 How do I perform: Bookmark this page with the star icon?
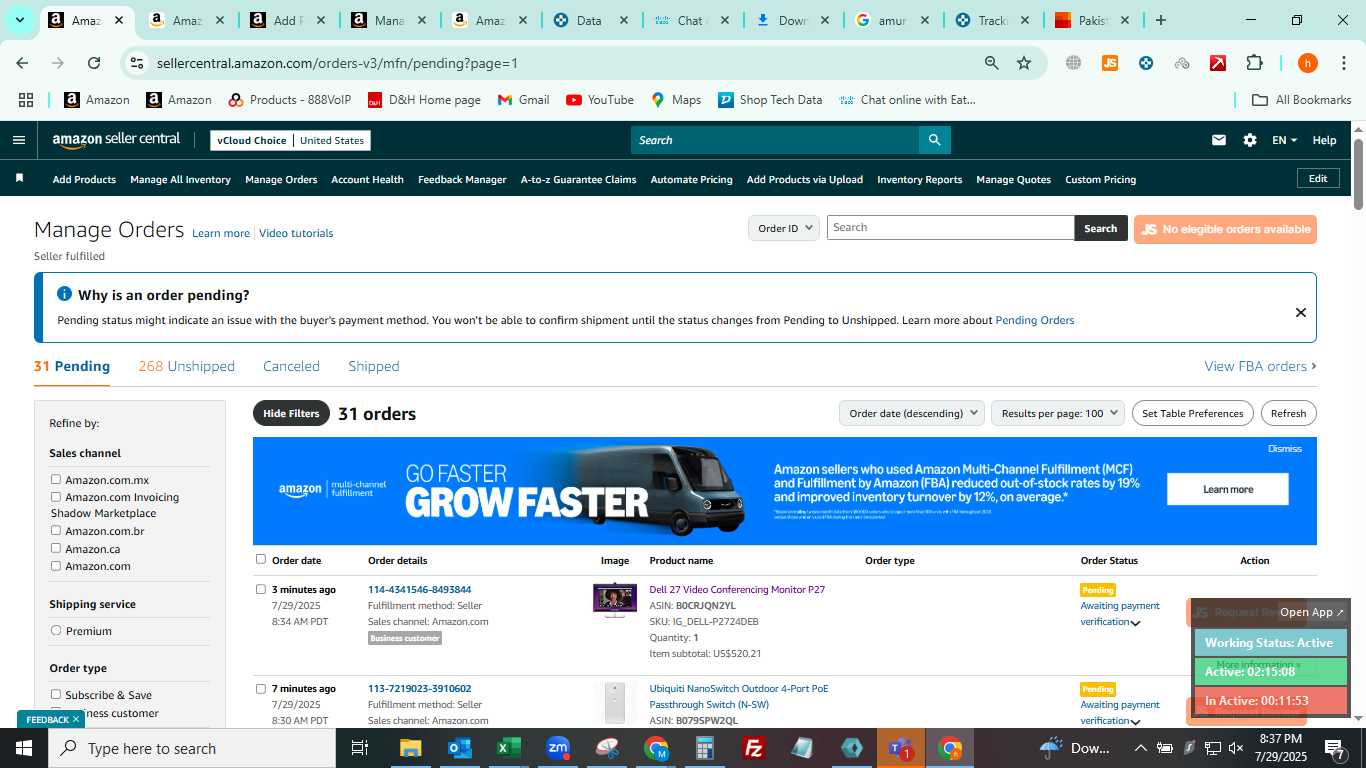click(1024, 63)
